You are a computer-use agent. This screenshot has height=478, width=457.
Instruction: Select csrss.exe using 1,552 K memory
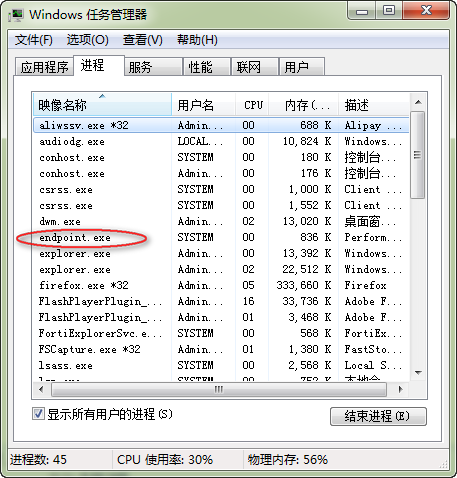point(221,205)
